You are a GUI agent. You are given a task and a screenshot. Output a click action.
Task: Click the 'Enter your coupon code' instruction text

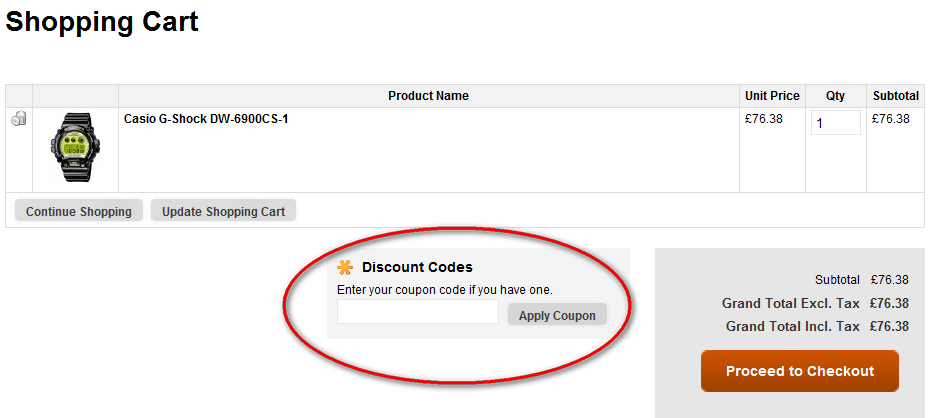click(444, 290)
